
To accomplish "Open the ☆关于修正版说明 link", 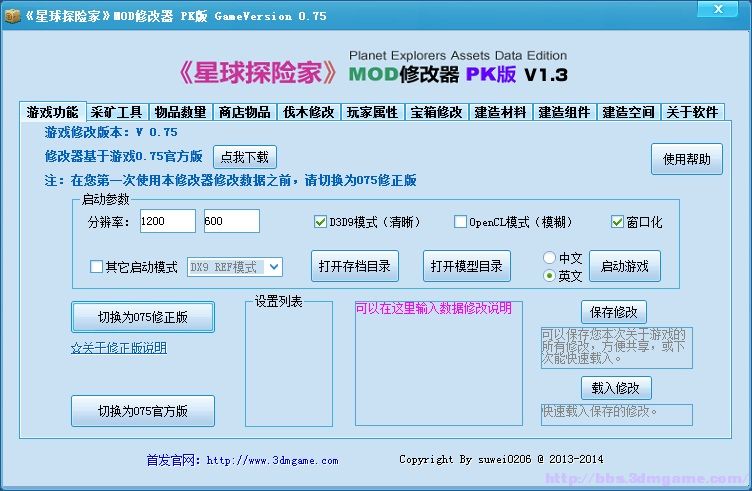I will tap(119, 348).
